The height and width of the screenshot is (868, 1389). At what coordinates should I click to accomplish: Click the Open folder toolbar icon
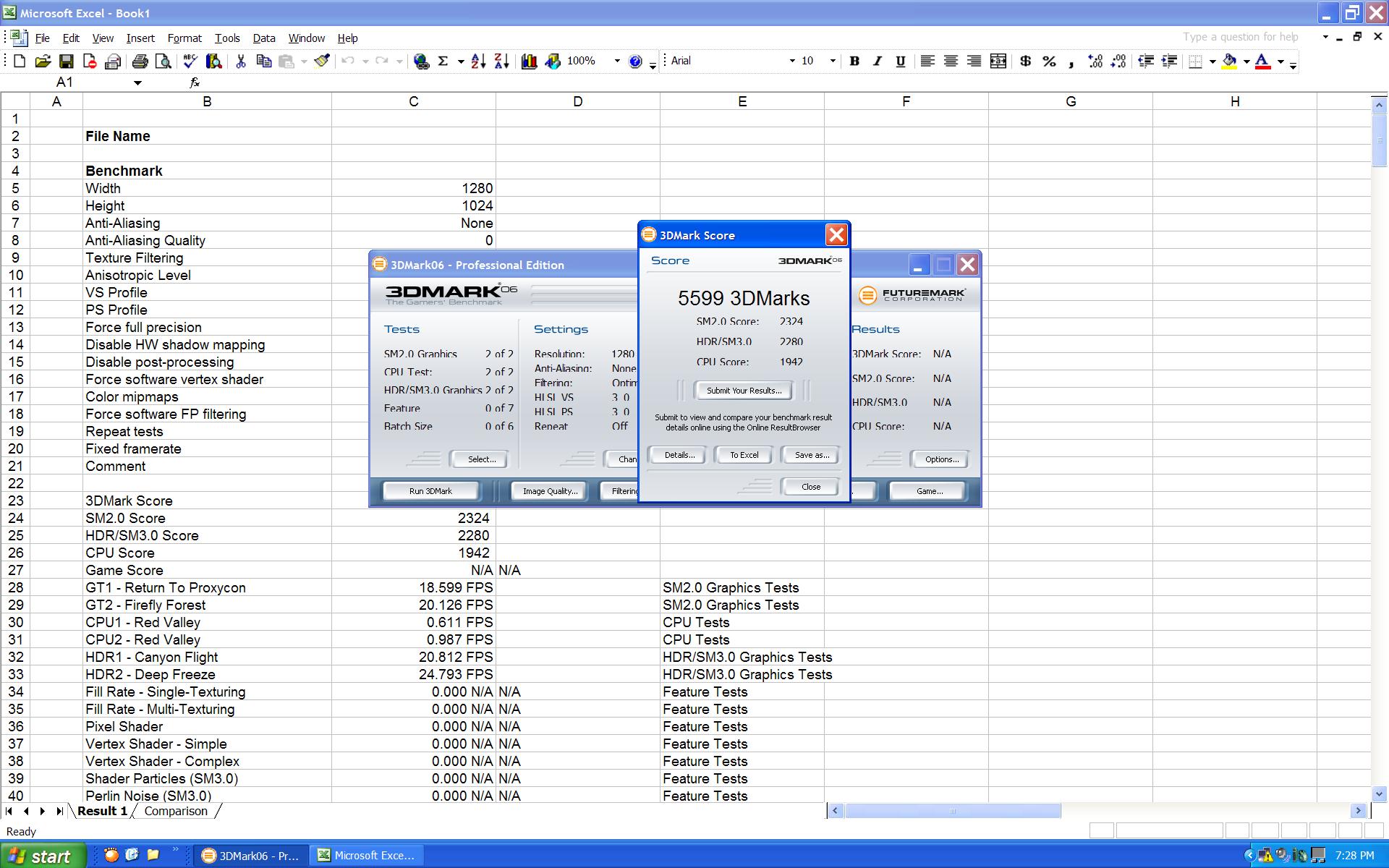pos(43,61)
